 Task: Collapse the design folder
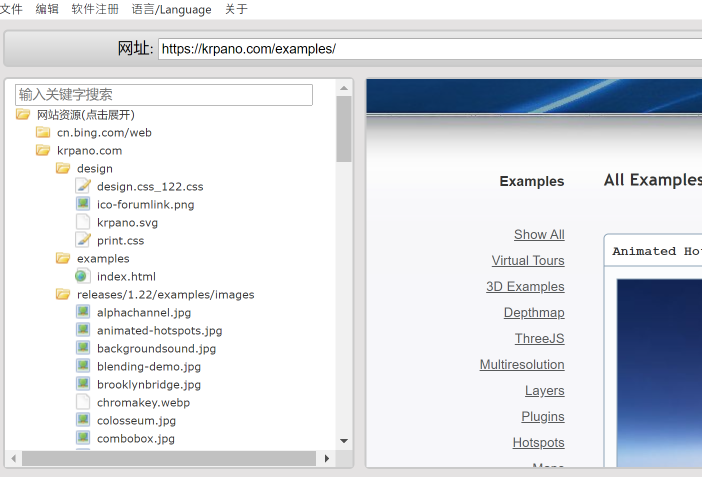(63, 168)
